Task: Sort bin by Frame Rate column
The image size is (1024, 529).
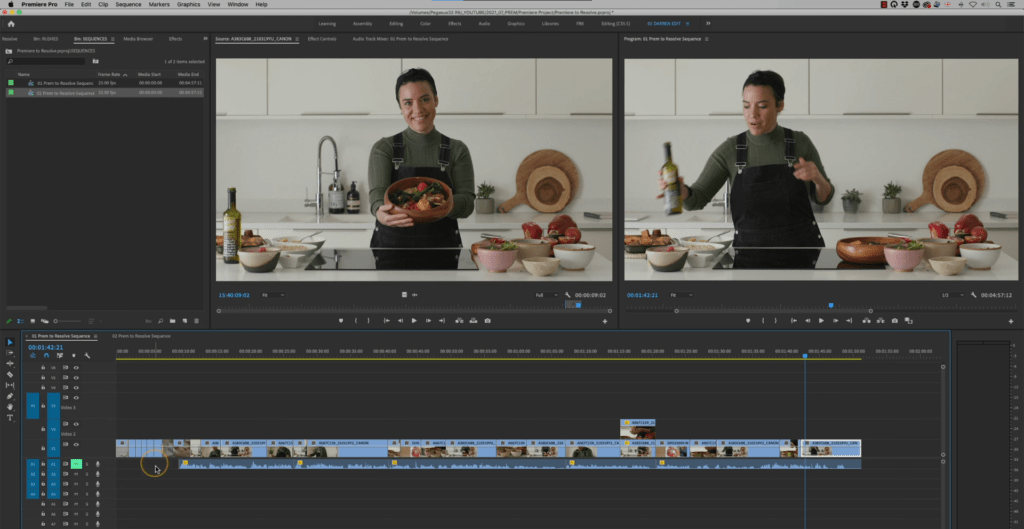Action: pyautogui.click(x=109, y=74)
